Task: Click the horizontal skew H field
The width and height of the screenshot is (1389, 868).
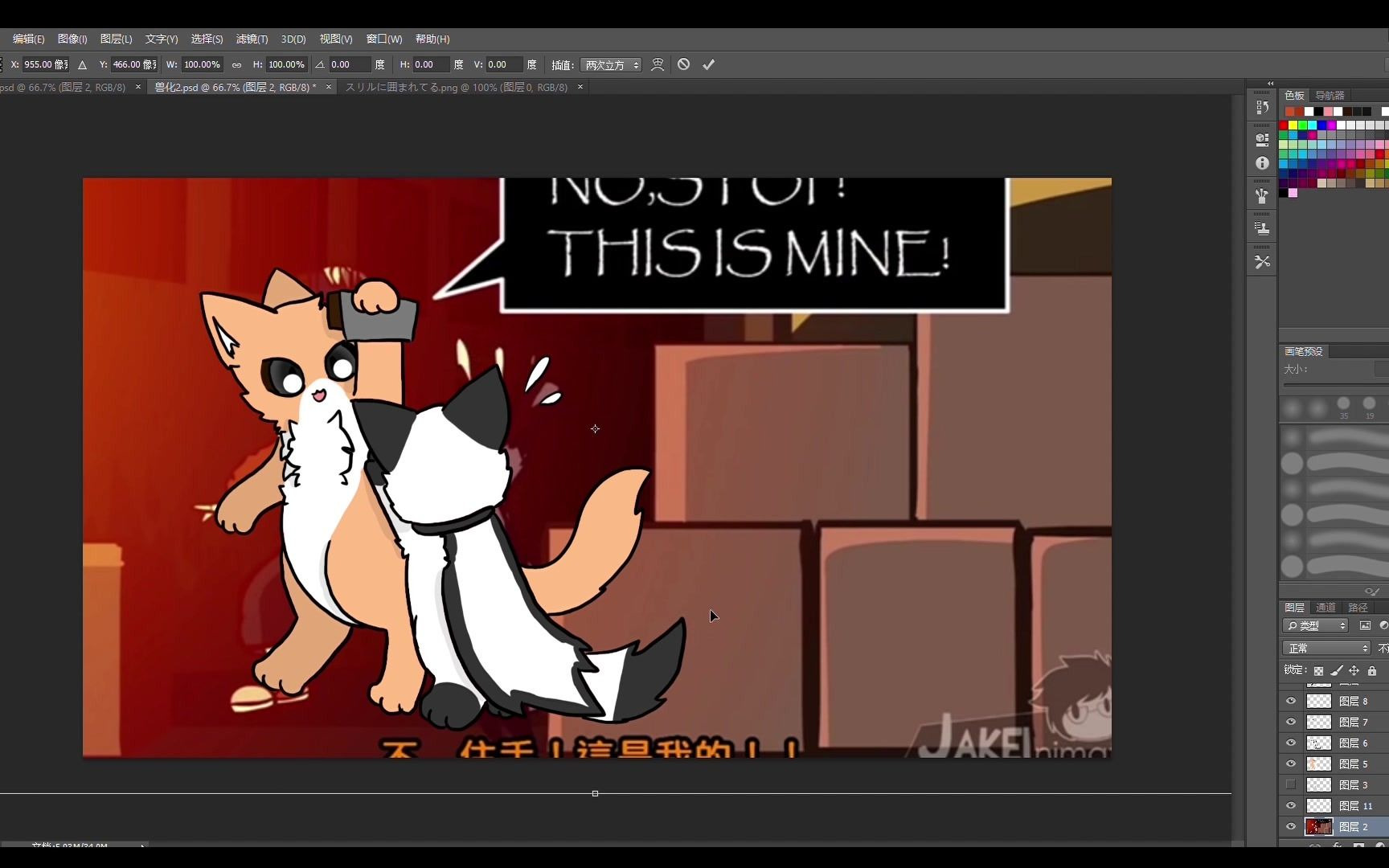Action: click(431, 64)
